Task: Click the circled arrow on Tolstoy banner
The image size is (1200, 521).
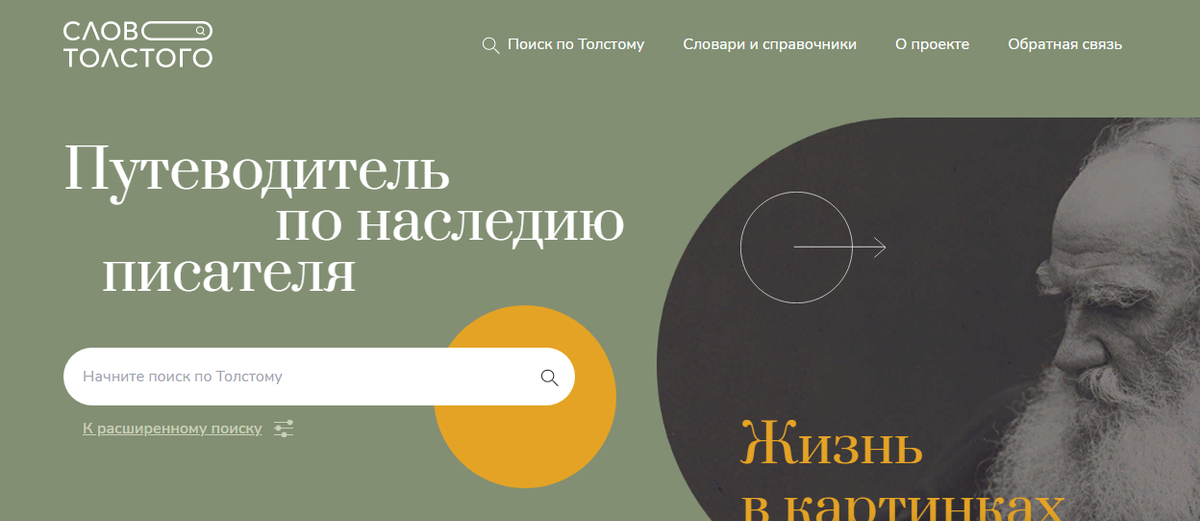Action: tap(812, 246)
